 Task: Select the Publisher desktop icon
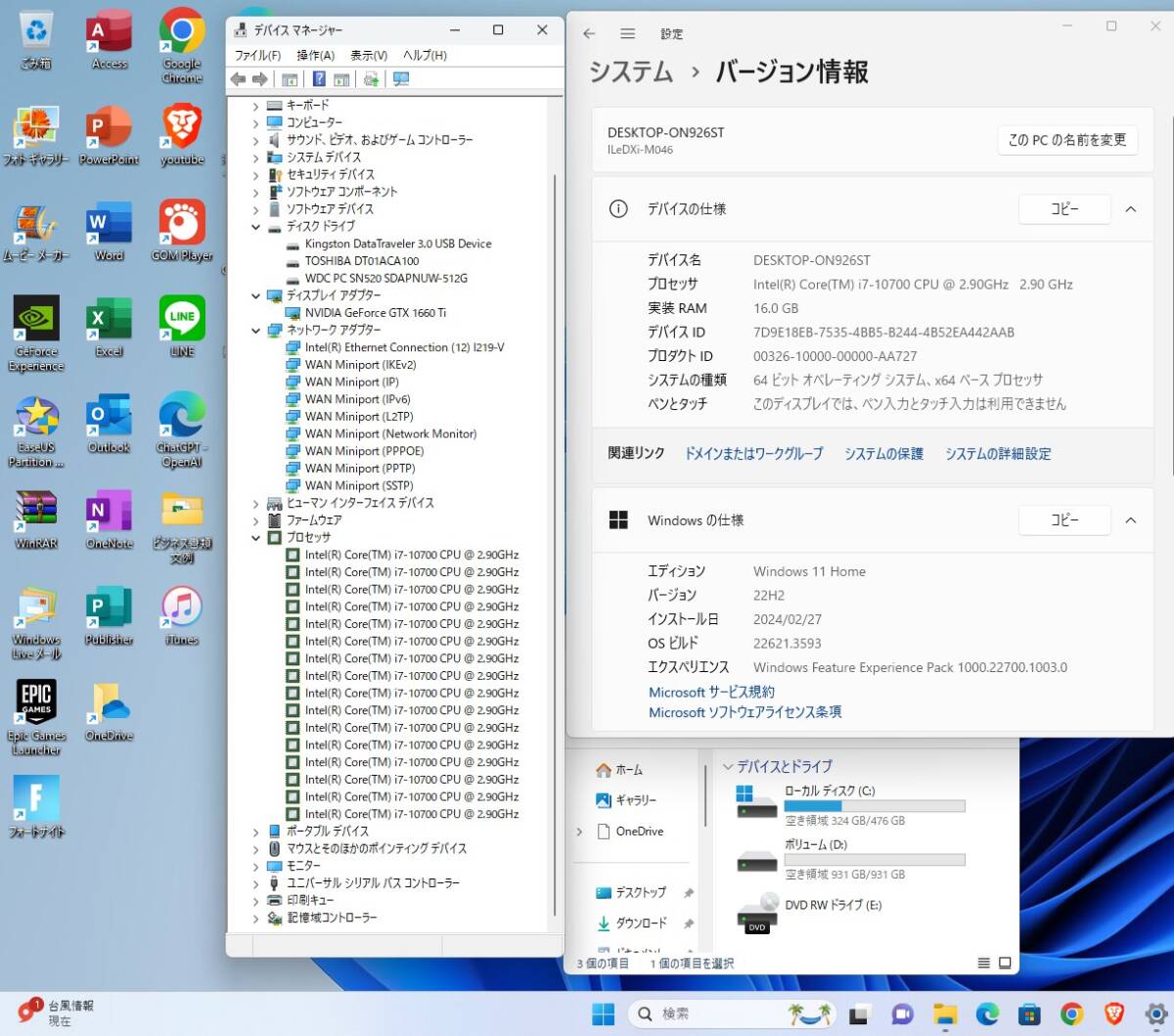click(110, 615)
